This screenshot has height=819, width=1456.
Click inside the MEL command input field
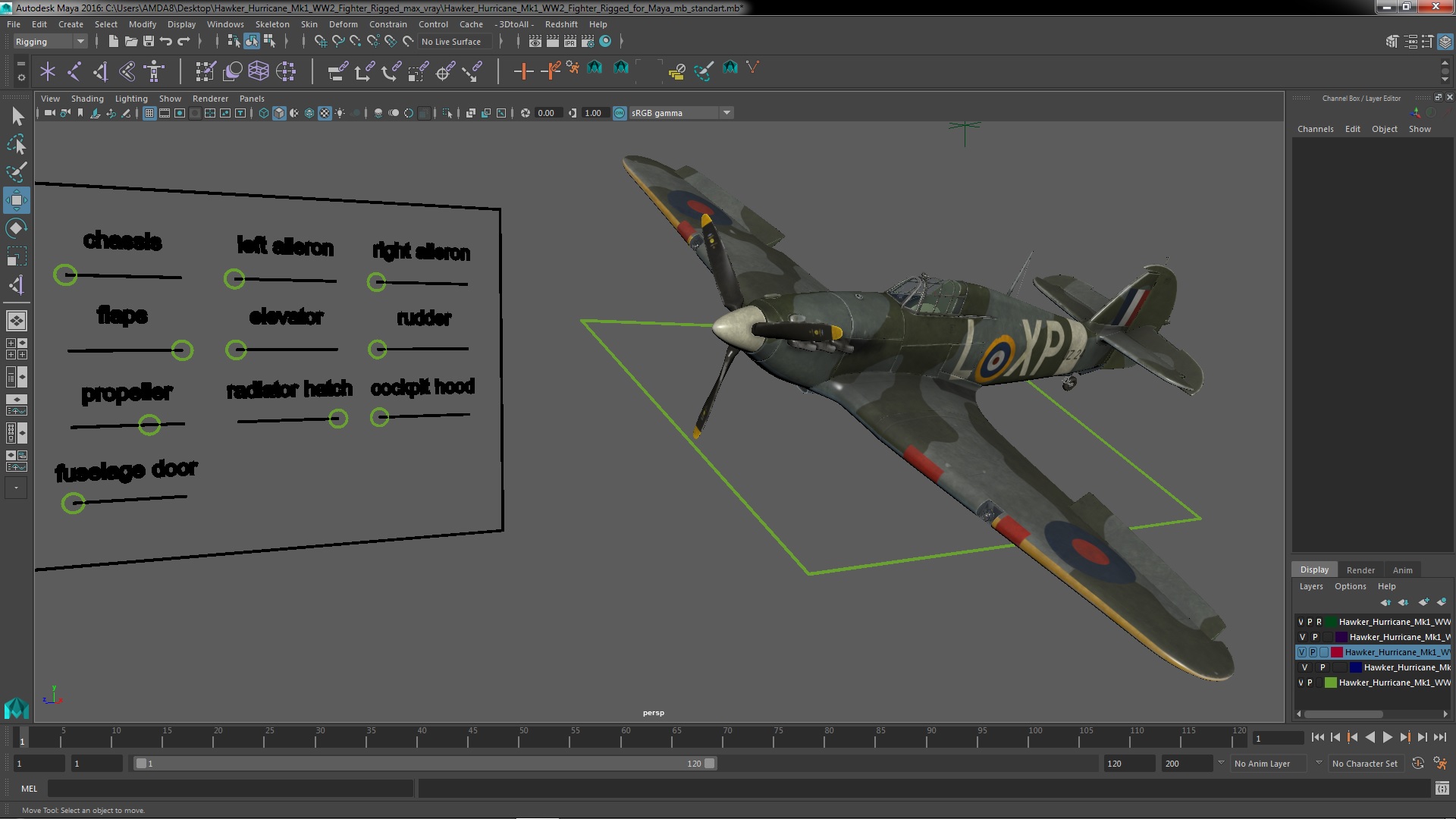(x=231, y=789)
